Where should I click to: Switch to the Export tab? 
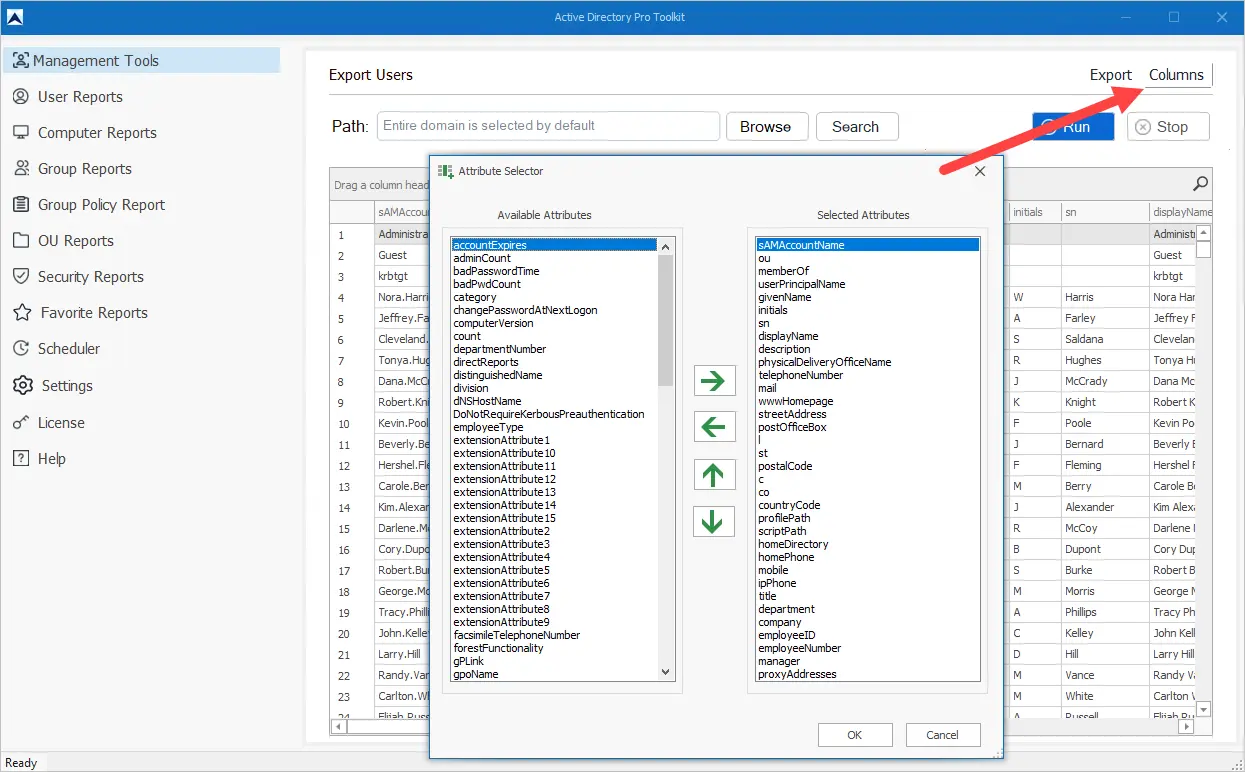click(1110, 75)
